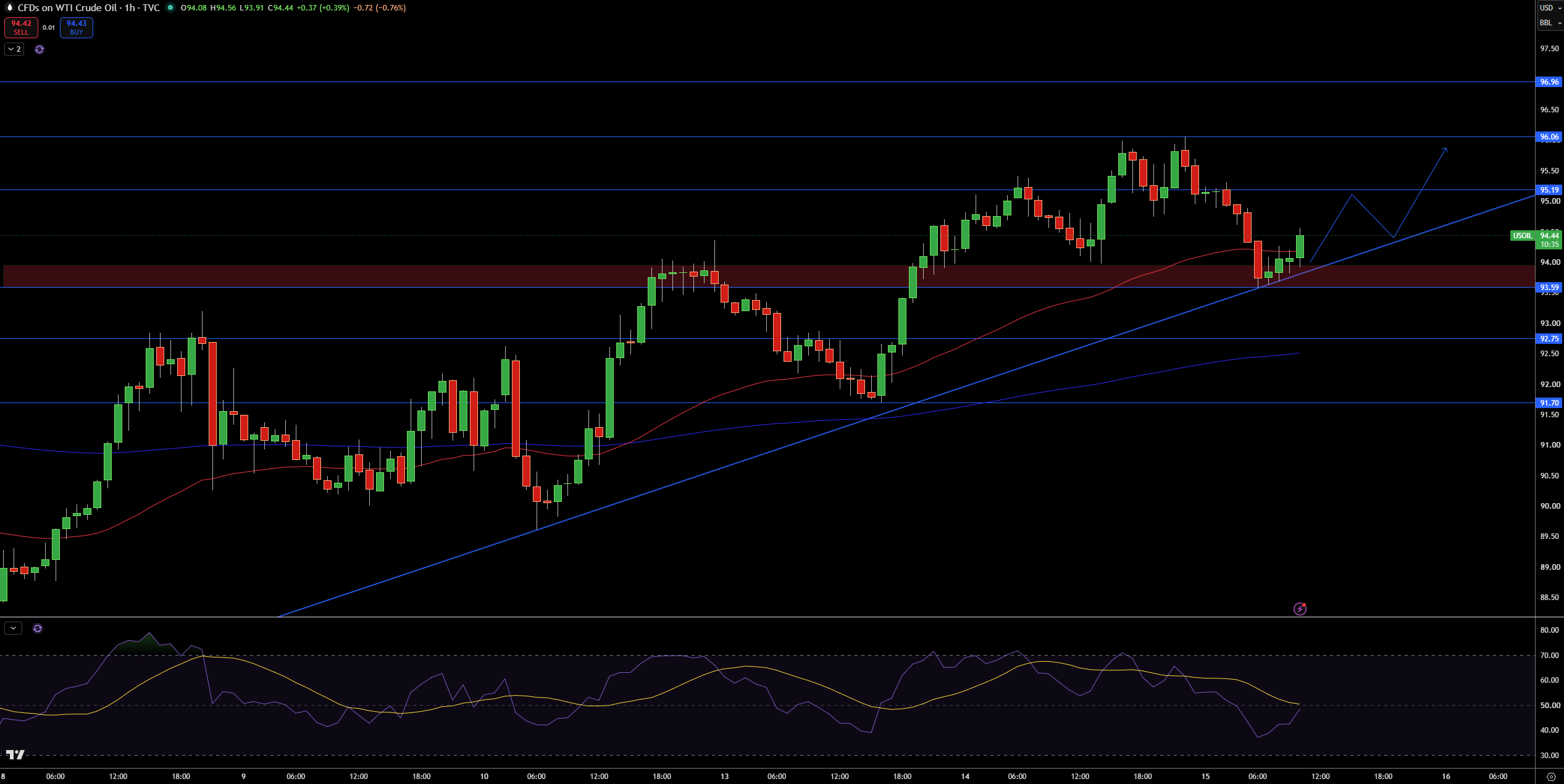The height and width of the screenshot is (784, 1564).
Task: Select the 96.06 horizontal line price label
Action: (x=1549, y=137)
